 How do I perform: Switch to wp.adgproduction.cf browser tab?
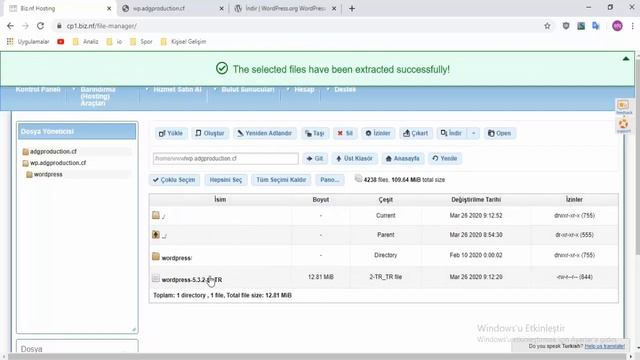point(173,9)
